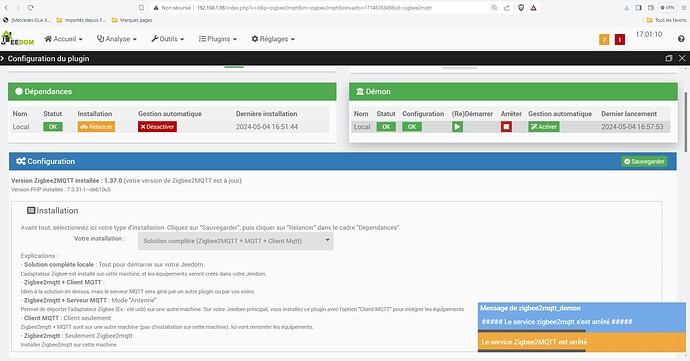Viewport: 690px width, 361px height.
Task: Click the browser back arrow
Action: 6,7
